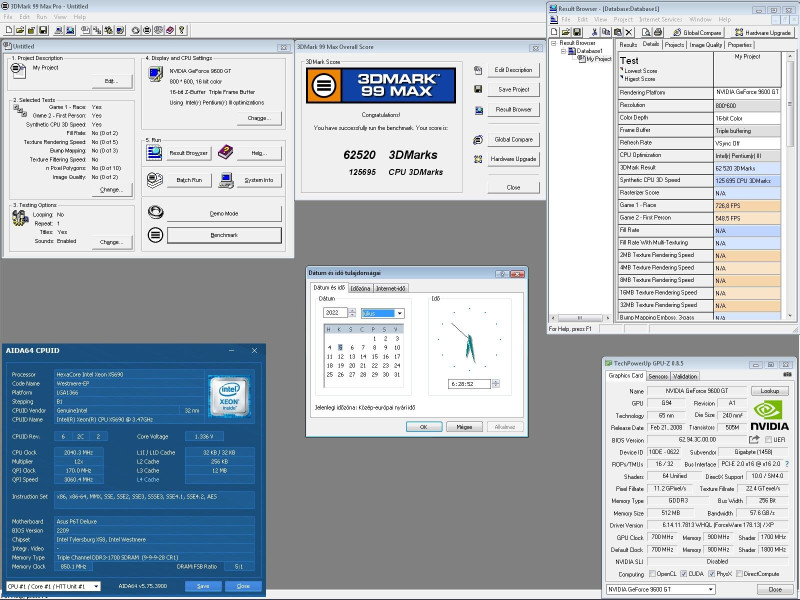Click the BIOS export share icon in GPU-Z
This screenshot has width=800, height=600.
754,439
